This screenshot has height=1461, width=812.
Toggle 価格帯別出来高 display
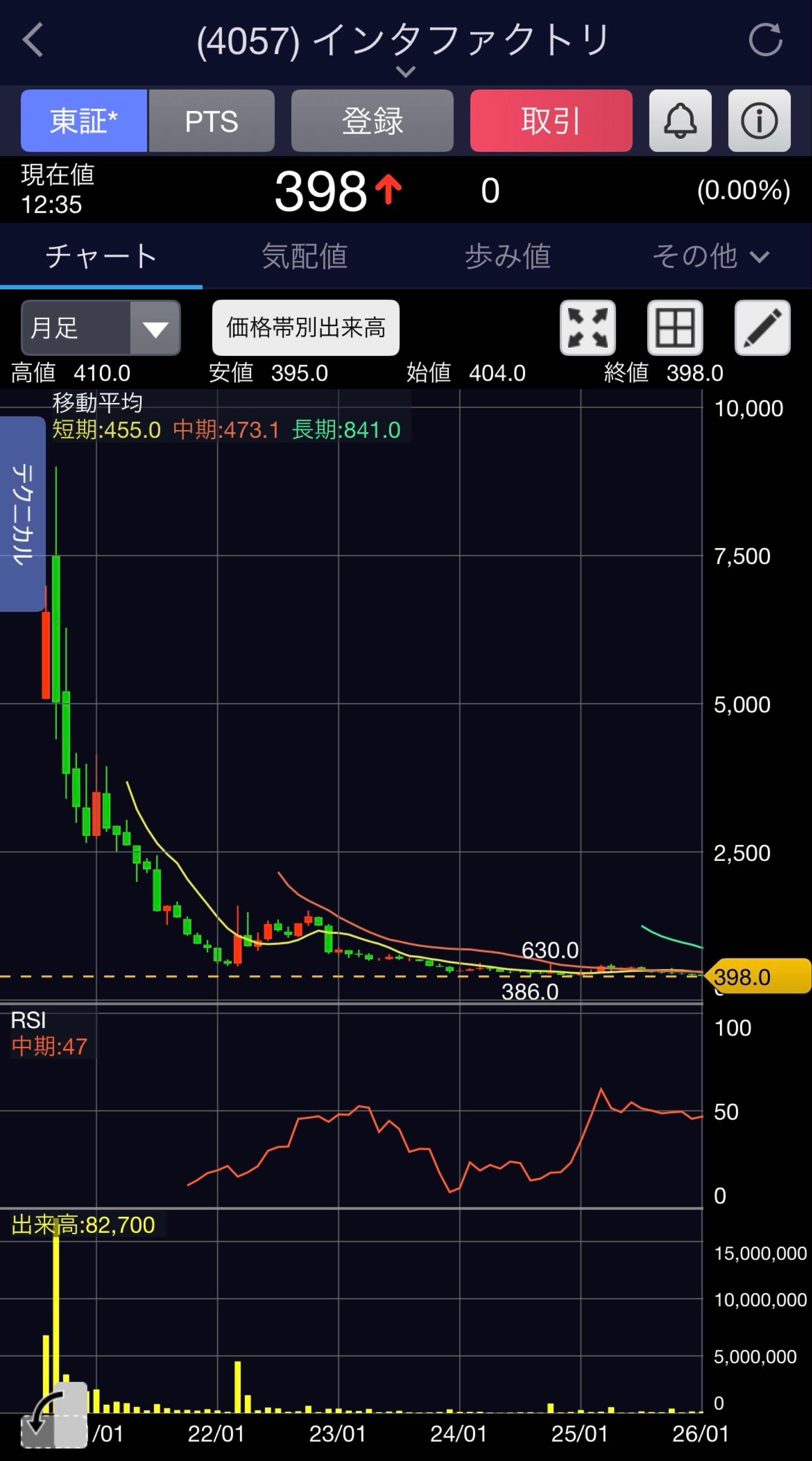click(x=306, y=327)
